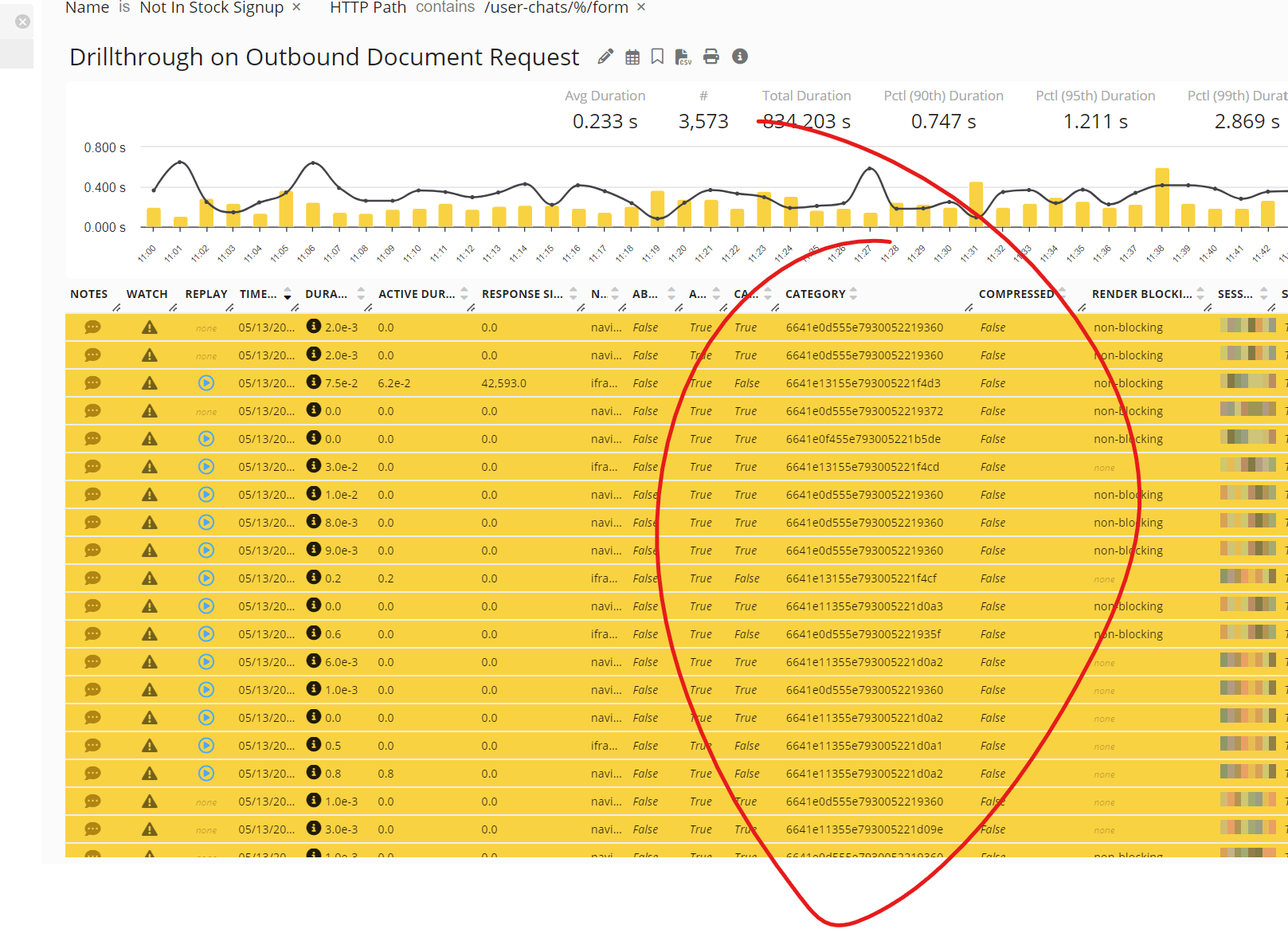Click session color strip in the 7.5e-2 row
Image resolution: width=1288 pixels, height=933 pixels.
[1248, 381]
